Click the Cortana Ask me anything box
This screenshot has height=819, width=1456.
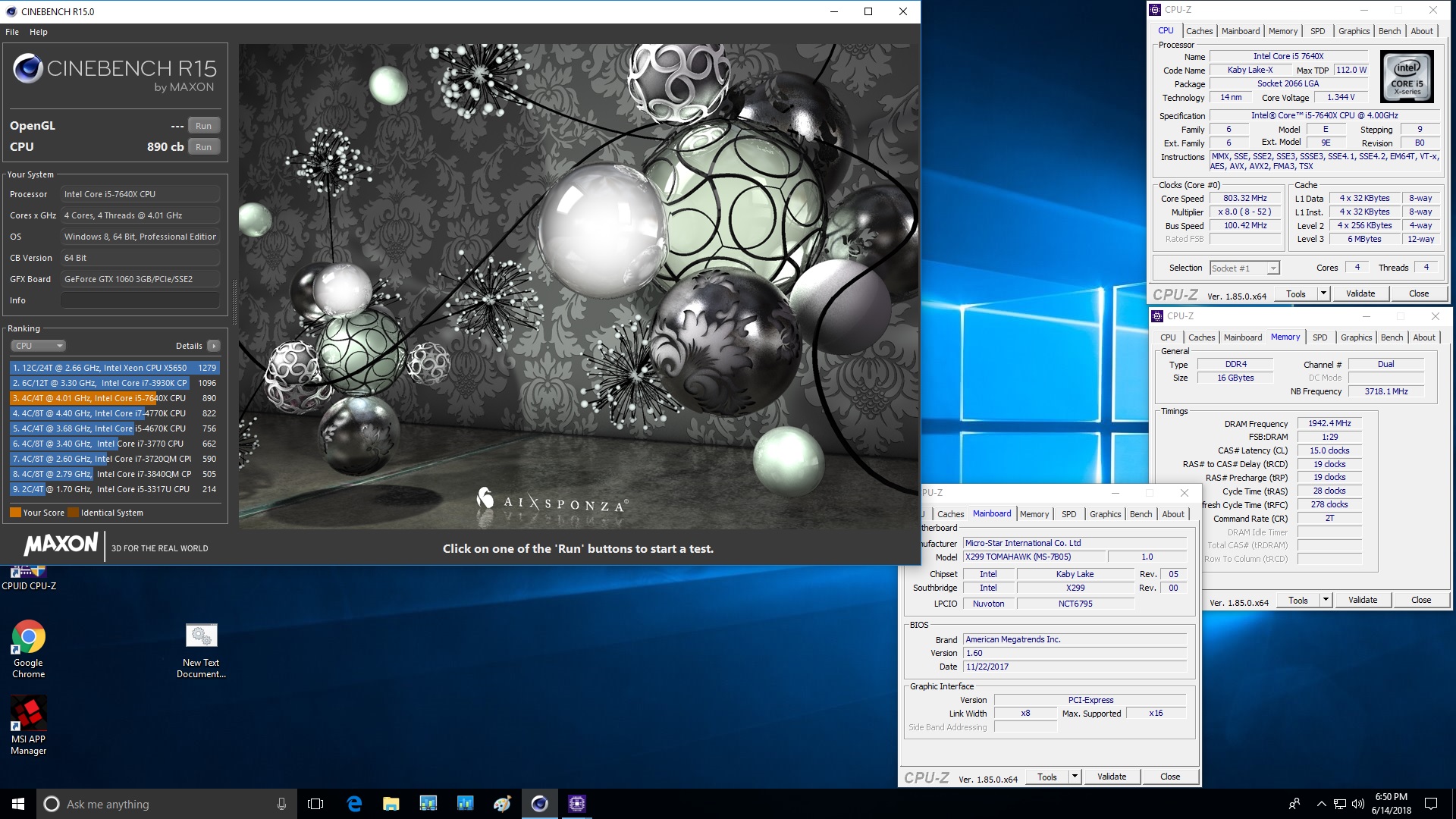165,804
